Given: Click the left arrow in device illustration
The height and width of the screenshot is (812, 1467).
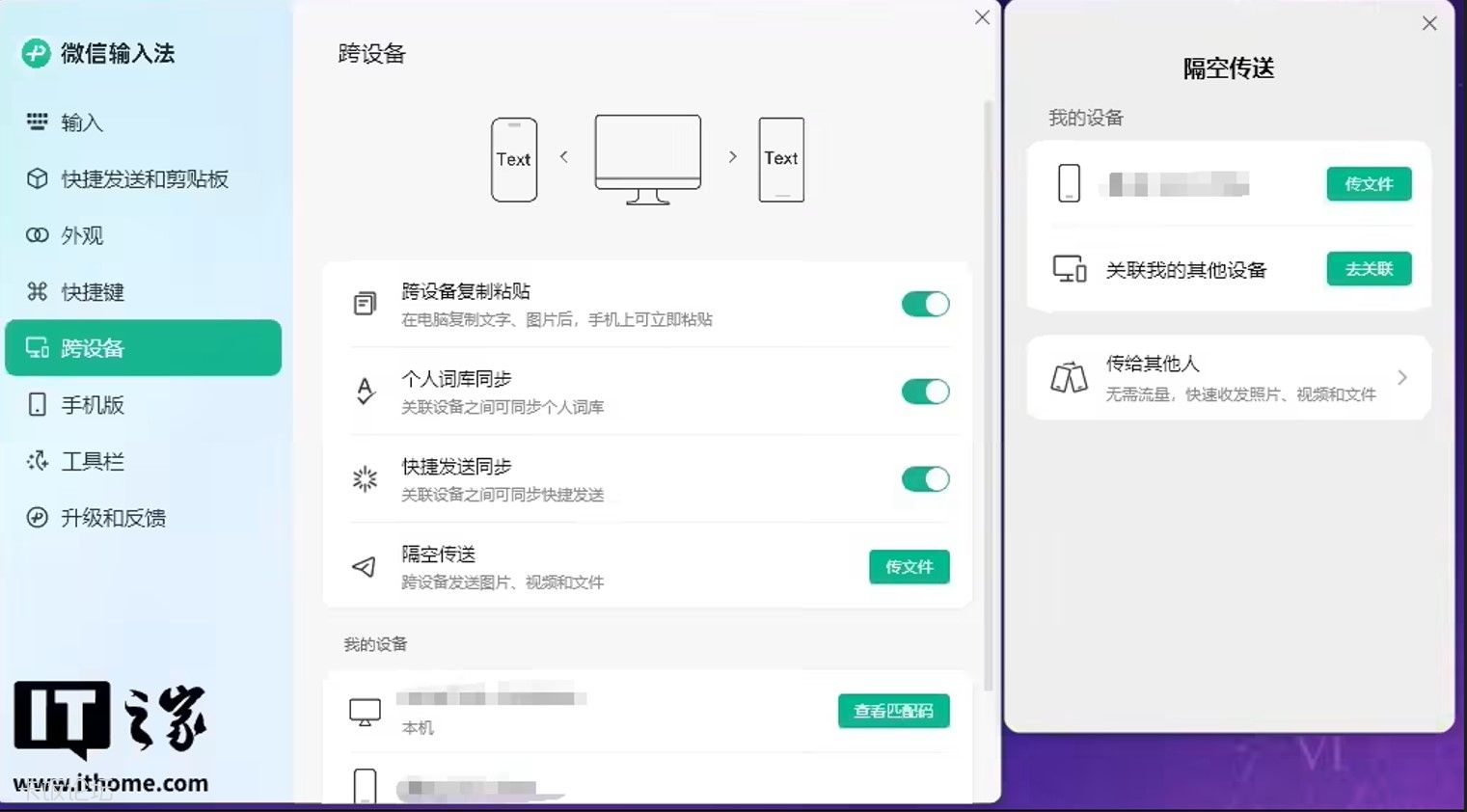Looking at the screenshot, I should point(564,156).
